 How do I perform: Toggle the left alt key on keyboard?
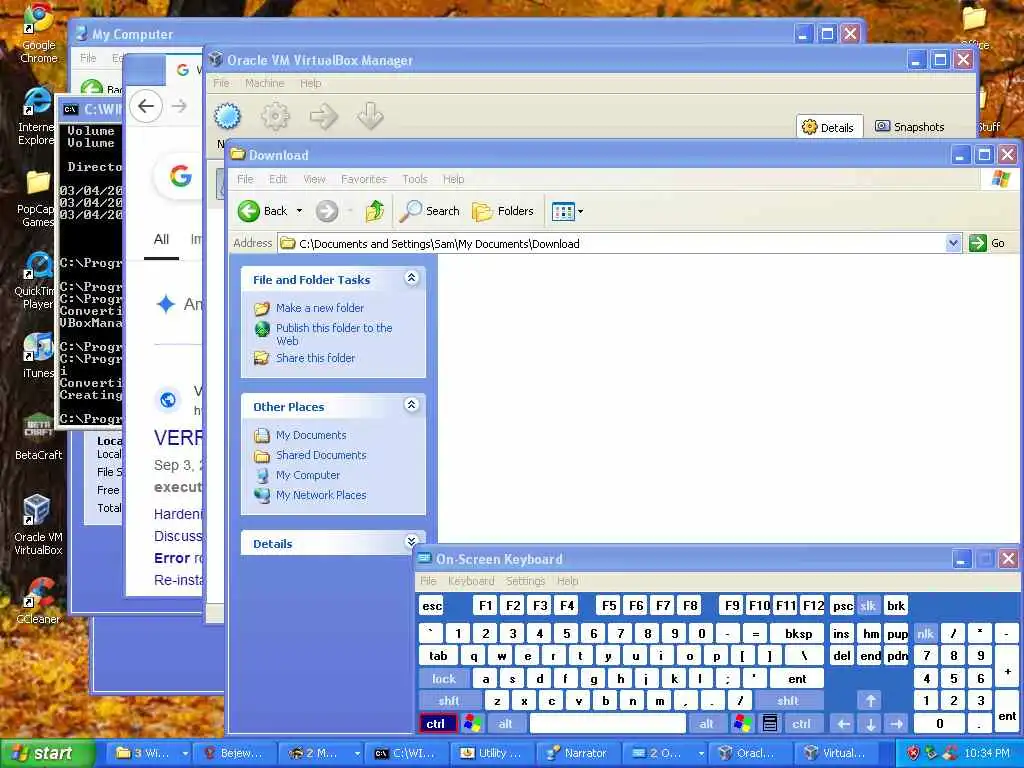[x=505, y=724]
